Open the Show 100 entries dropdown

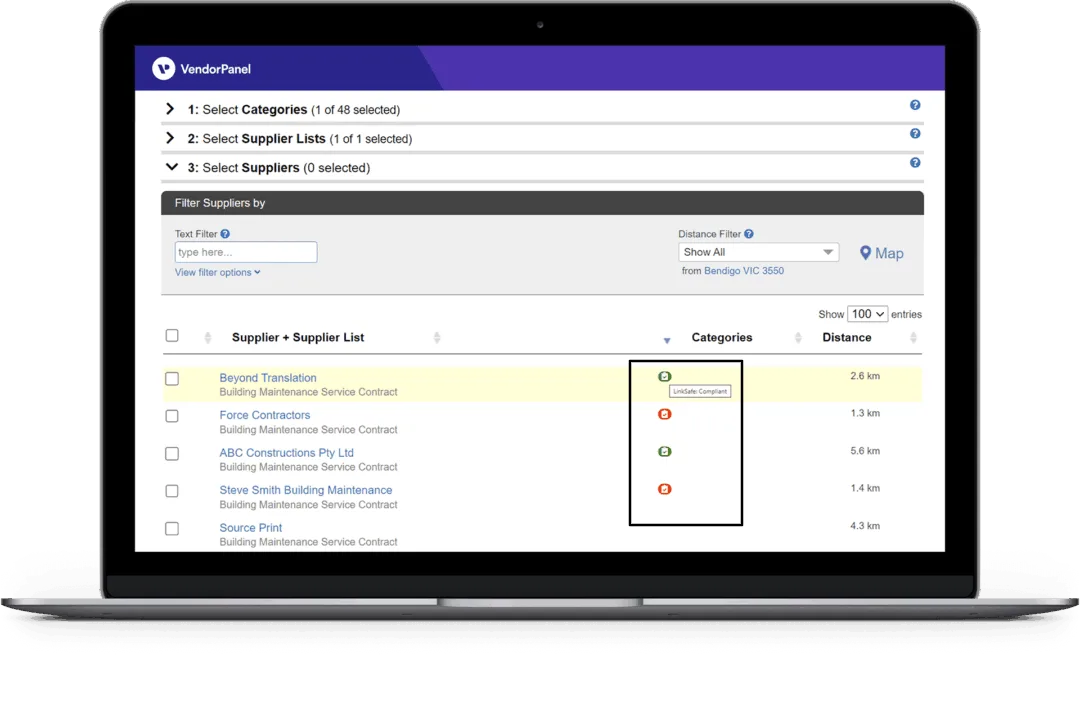point(867,314)
